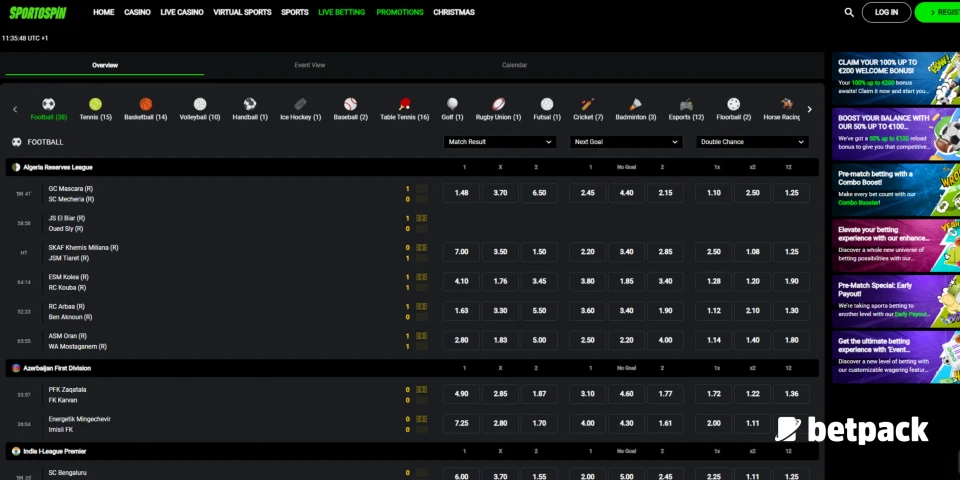Go to Live Casino in top menu
Viewport: 960px width, 480px height.
(182, 13)
